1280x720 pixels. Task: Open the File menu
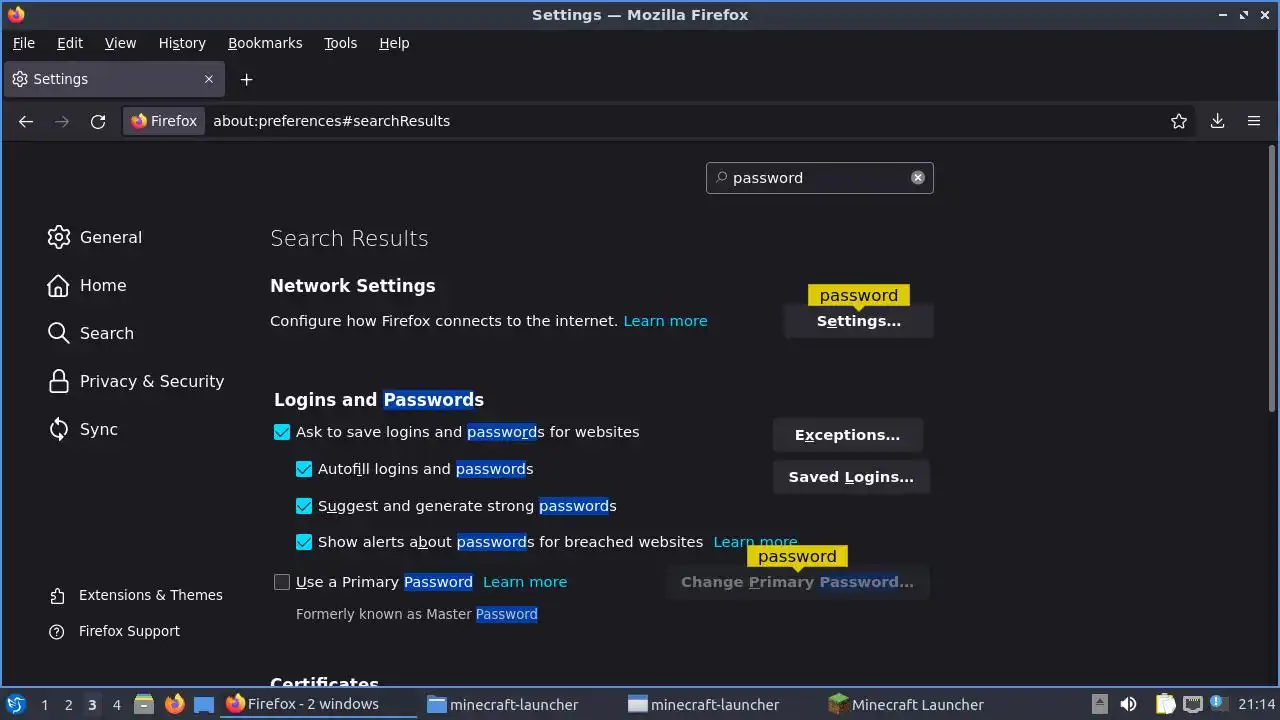[x=24, y=43]
